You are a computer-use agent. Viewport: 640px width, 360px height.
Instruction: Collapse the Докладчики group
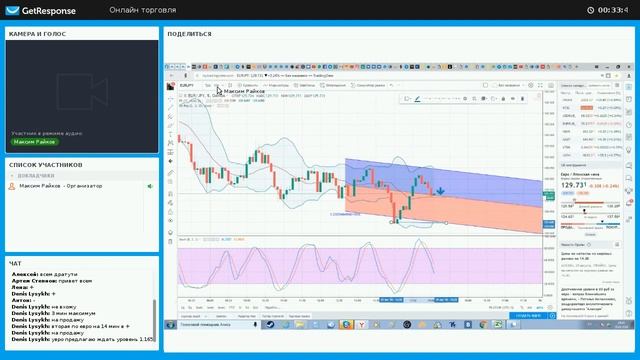pyautogui.click(x=12, y=176)
